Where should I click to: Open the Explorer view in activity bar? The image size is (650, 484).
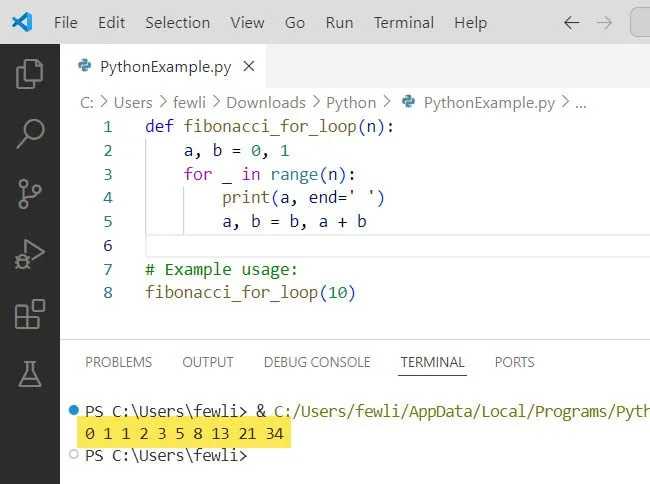coord(30,74)
